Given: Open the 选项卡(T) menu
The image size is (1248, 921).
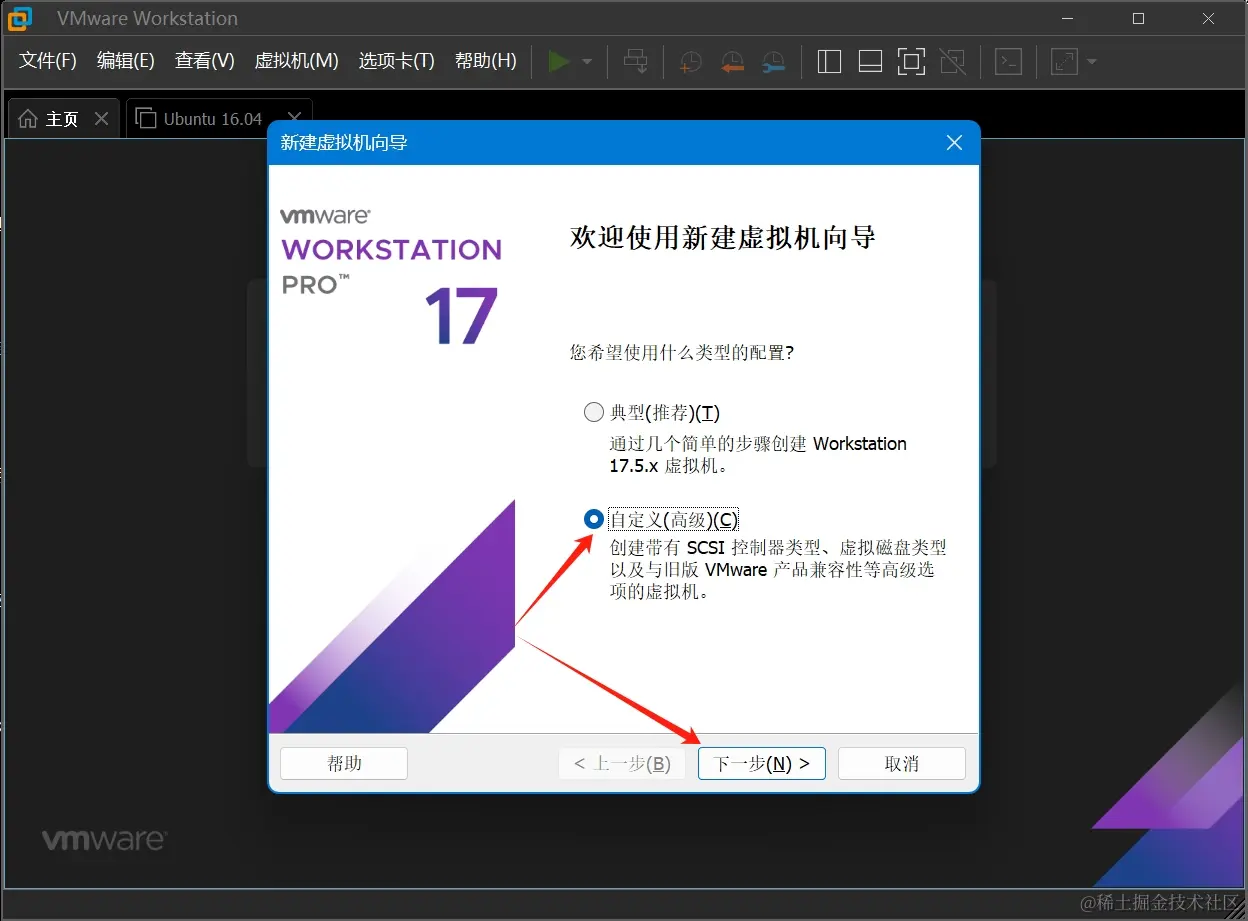Looking at the screenshot, I should click(397, 61).
